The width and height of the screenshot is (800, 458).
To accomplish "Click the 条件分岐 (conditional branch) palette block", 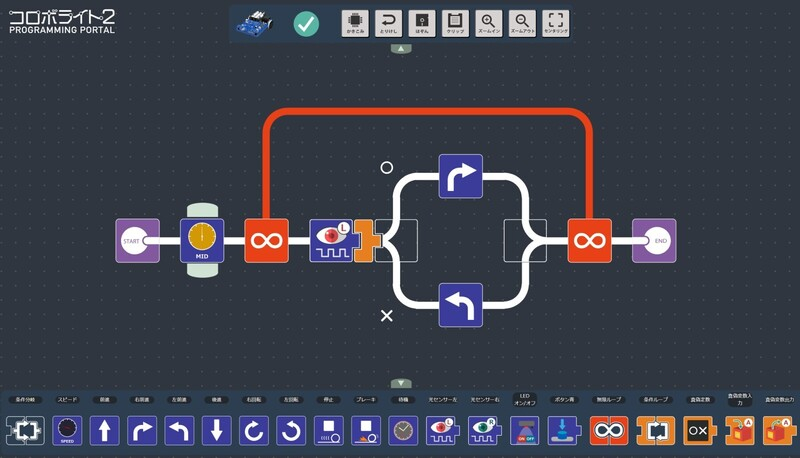I will 25,431.
